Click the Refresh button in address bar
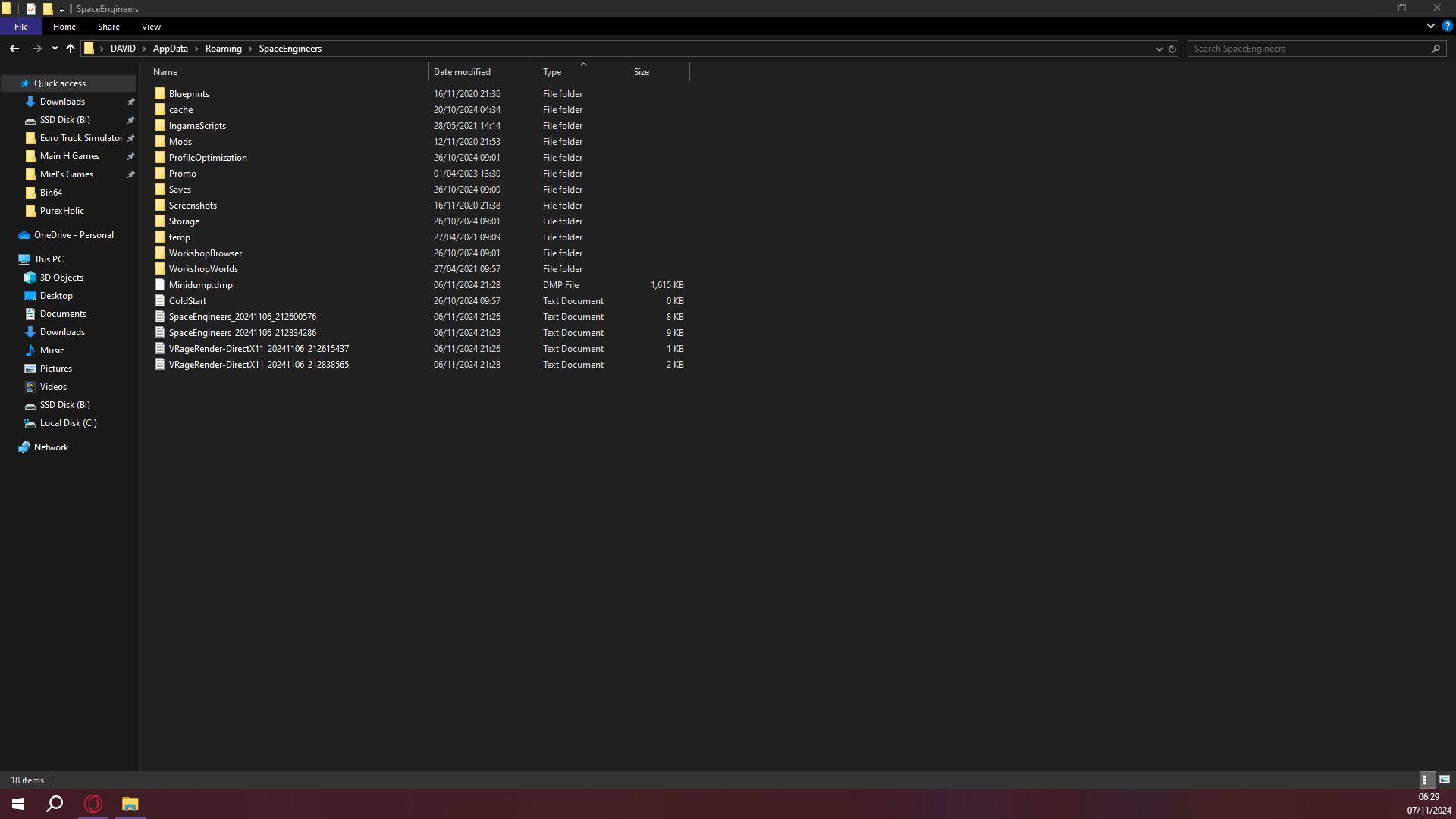 tap(1172, 49)
